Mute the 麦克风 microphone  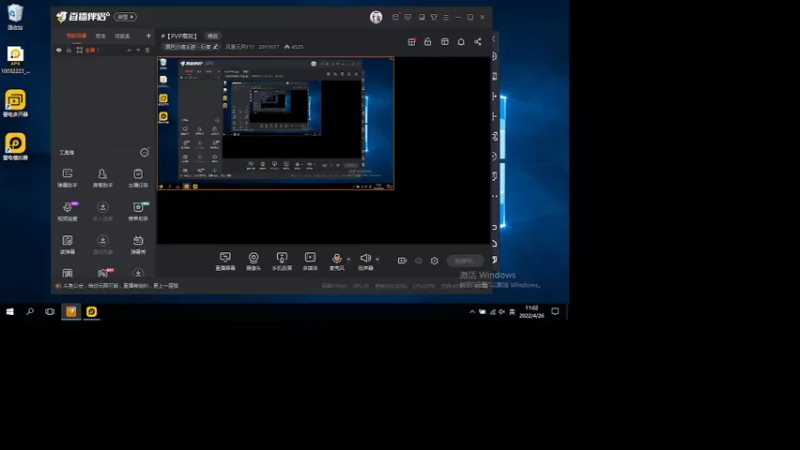[337, 261]
